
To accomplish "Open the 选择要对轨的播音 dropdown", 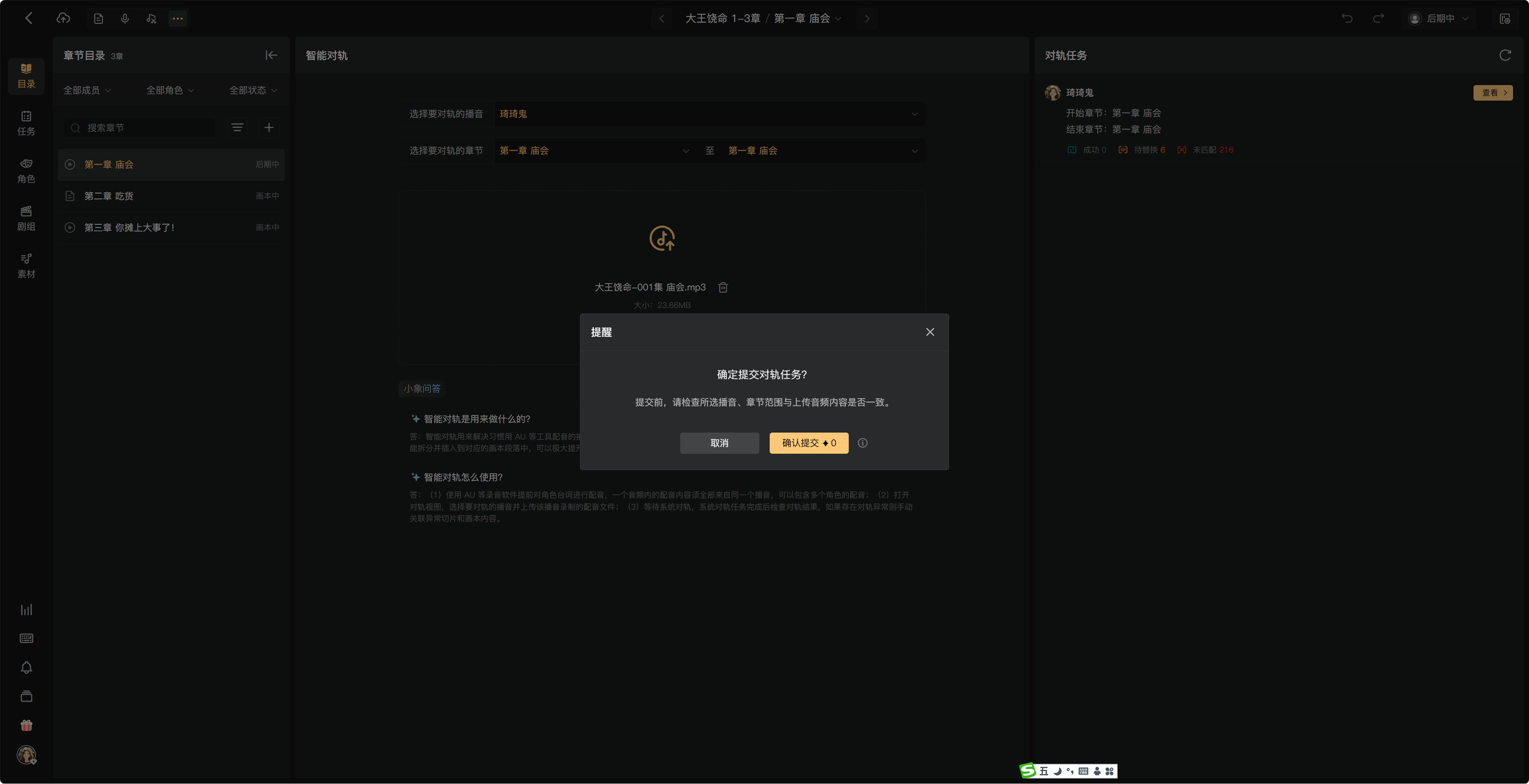I will 709,113.
